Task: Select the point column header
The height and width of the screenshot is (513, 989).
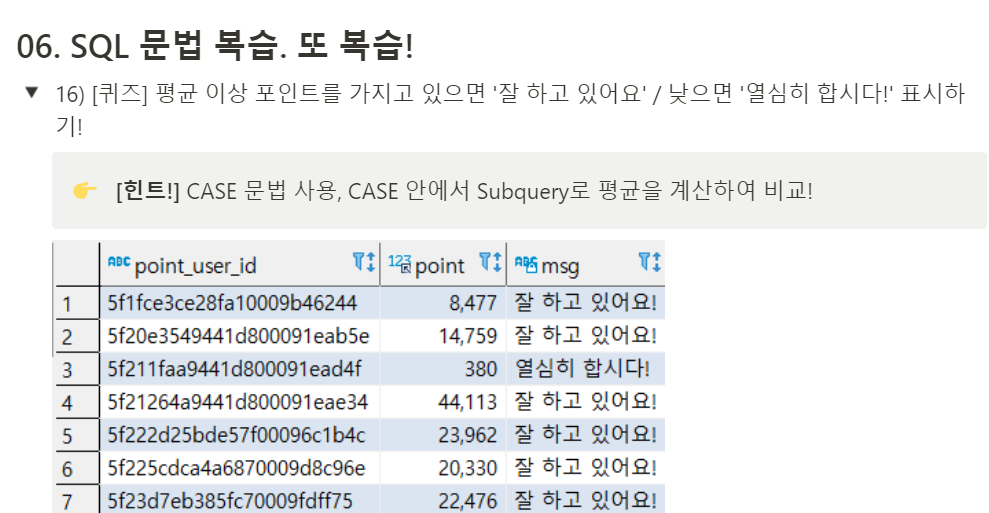Action: pos(443,264)
